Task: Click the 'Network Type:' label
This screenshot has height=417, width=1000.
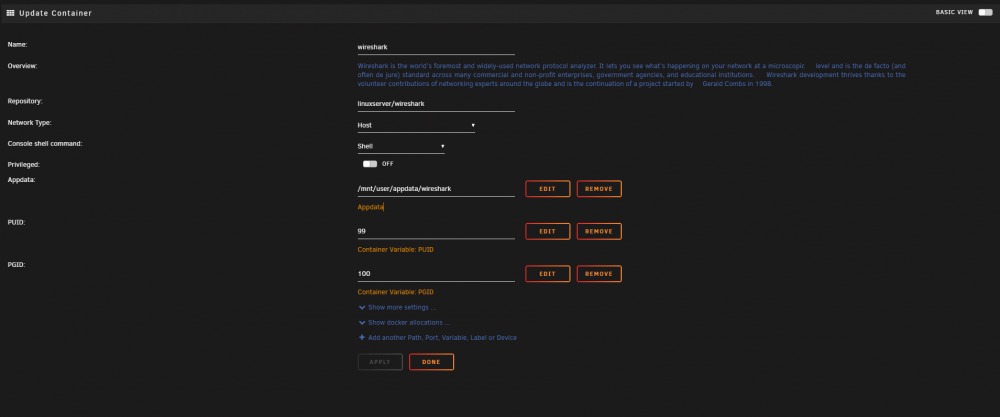Action: click(29, 122)
